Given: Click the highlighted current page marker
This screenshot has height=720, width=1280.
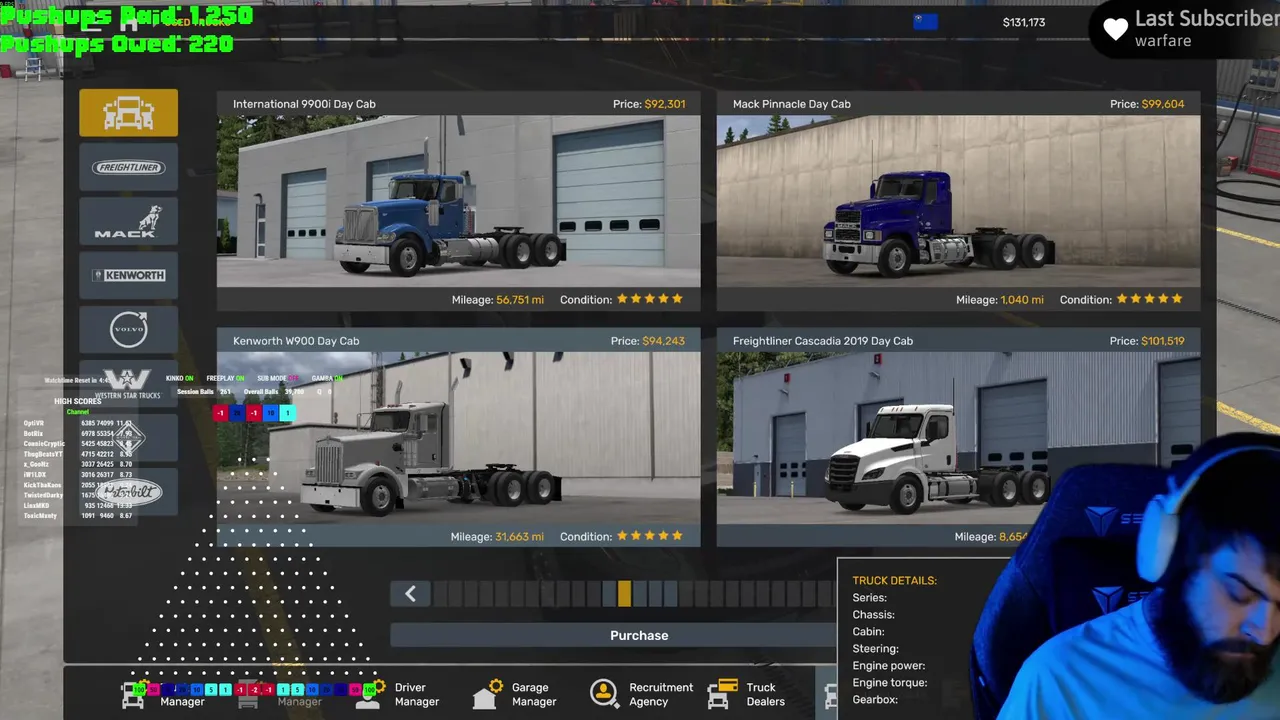Looking at the screenshot, I should pyautogui.click(x=624, y=594).
